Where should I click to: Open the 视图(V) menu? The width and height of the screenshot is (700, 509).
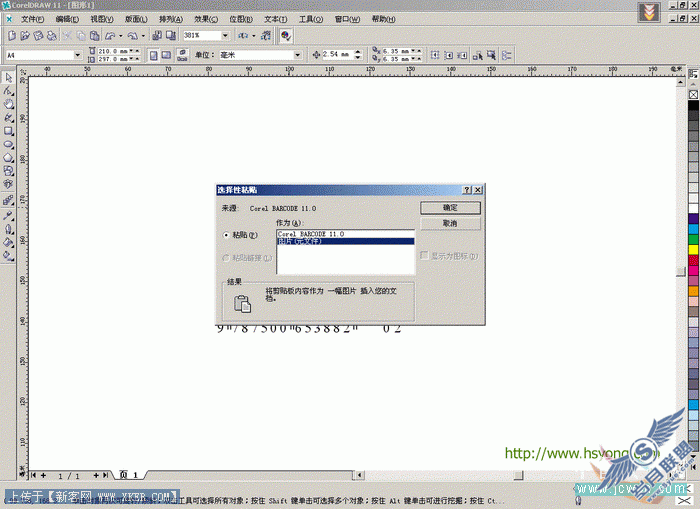pyautogui.click(x=102, y=19)
